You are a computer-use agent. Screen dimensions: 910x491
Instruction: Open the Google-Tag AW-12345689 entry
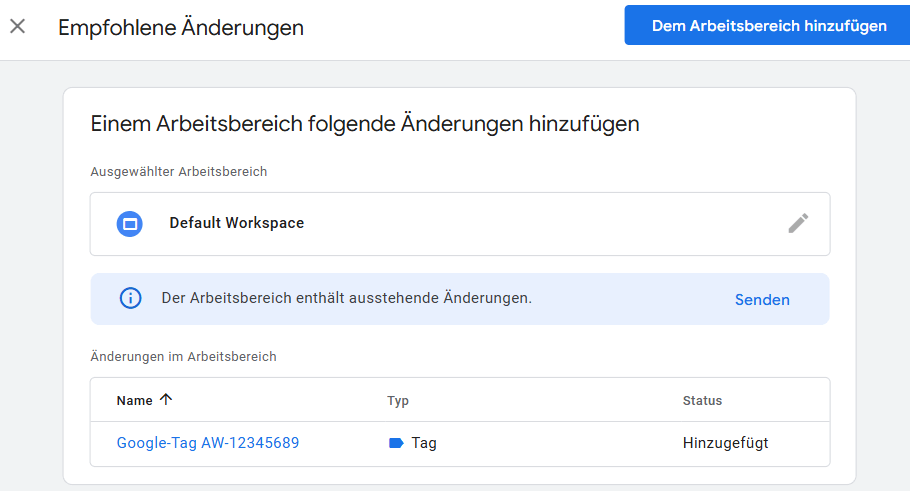tap(208, 443)
